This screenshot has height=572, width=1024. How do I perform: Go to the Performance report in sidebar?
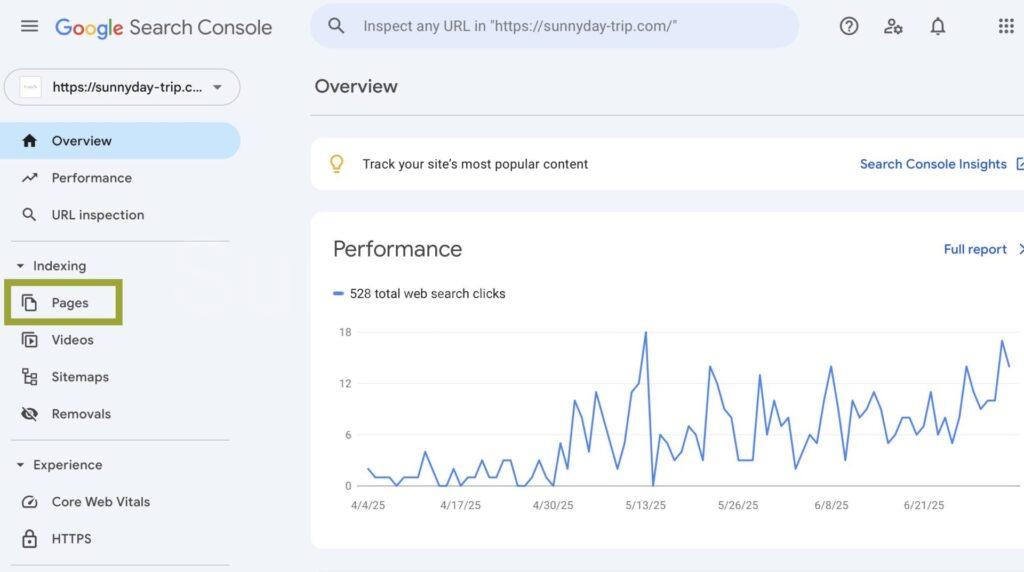(x=91, y=178)
